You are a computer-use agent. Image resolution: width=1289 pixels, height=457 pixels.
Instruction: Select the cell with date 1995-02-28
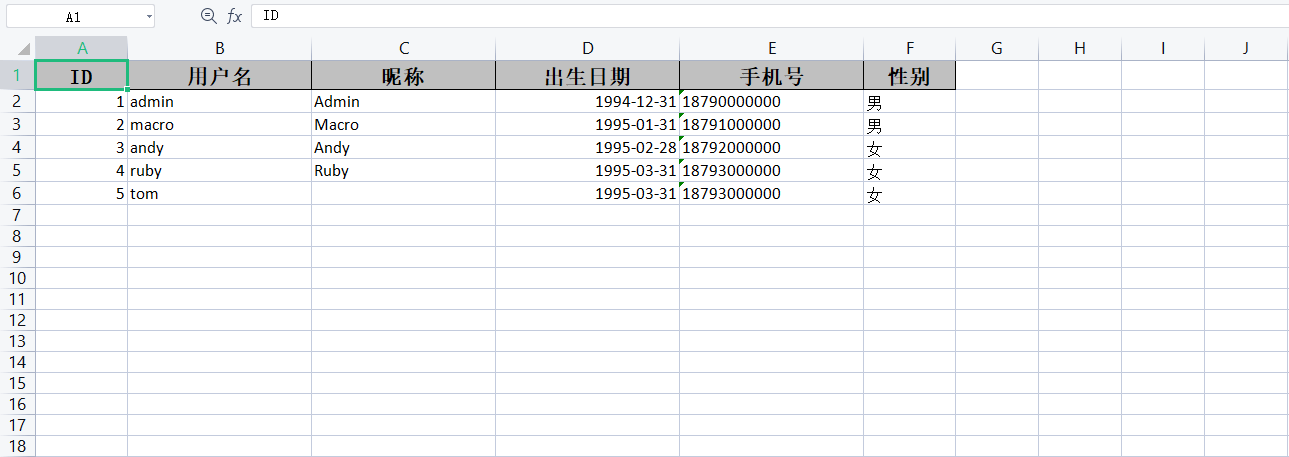point(587,148)
